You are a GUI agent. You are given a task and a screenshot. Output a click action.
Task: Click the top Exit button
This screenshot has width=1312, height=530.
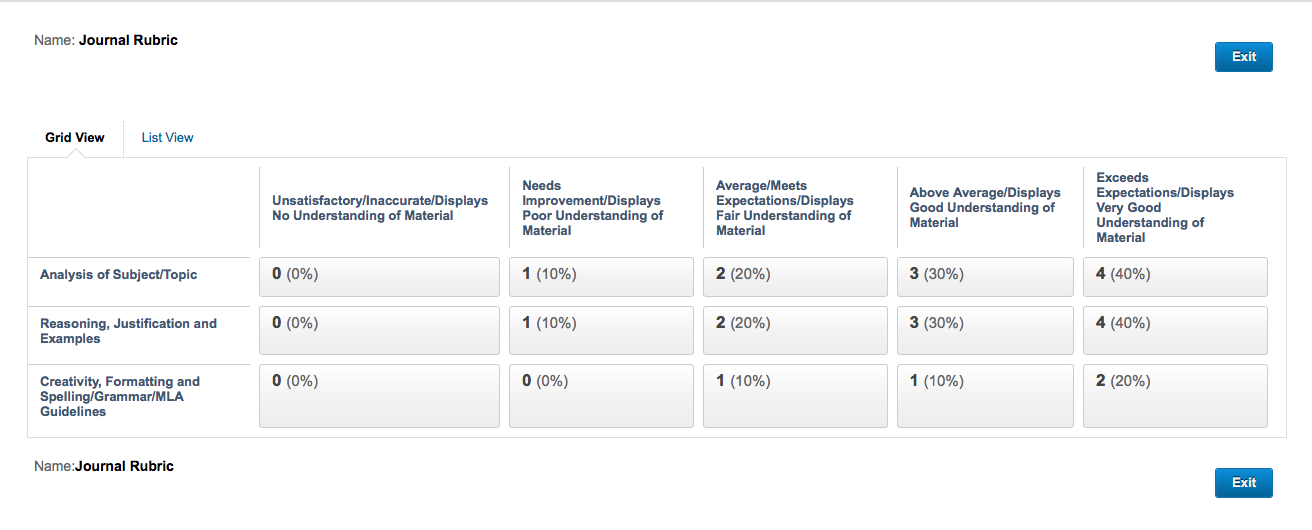[x=1244, y=57]
